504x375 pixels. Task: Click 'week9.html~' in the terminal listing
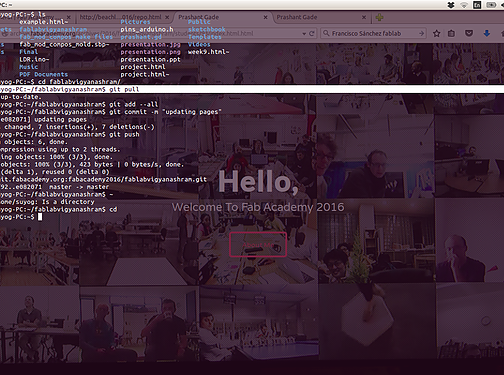point(208,52)
